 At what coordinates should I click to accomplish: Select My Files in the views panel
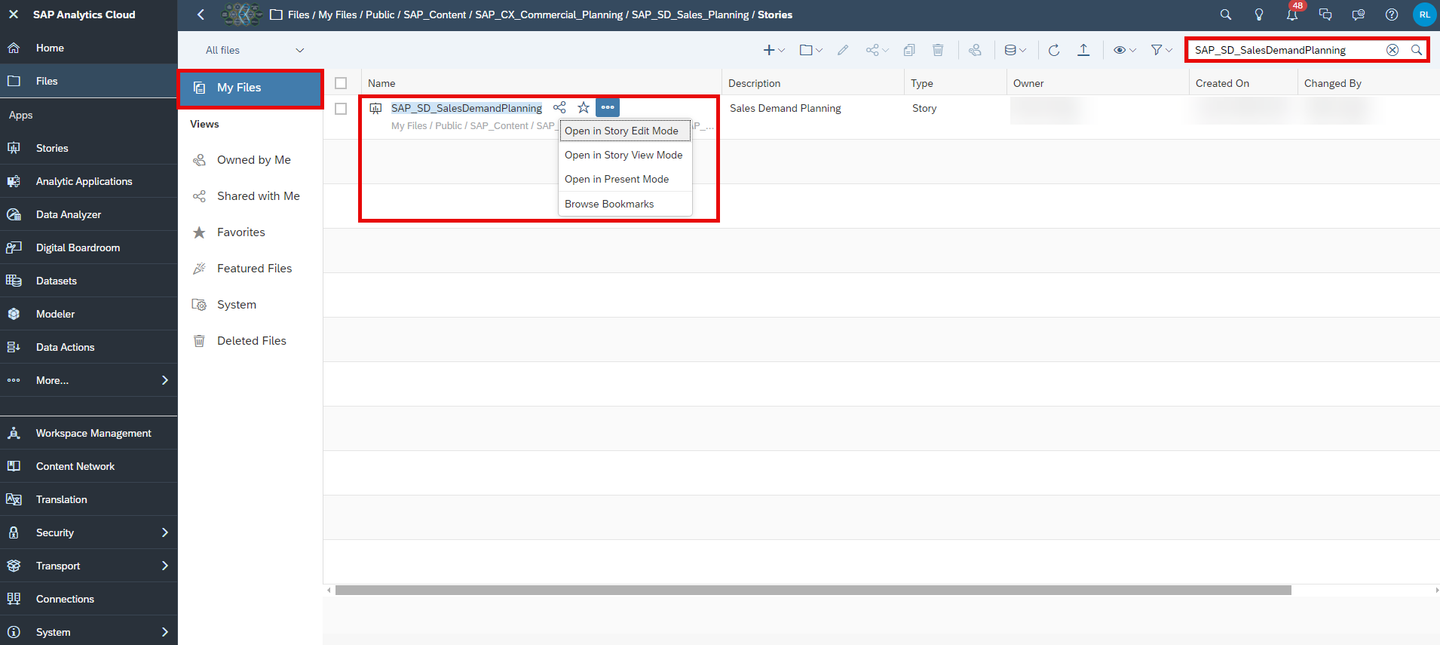coord(250,88)
